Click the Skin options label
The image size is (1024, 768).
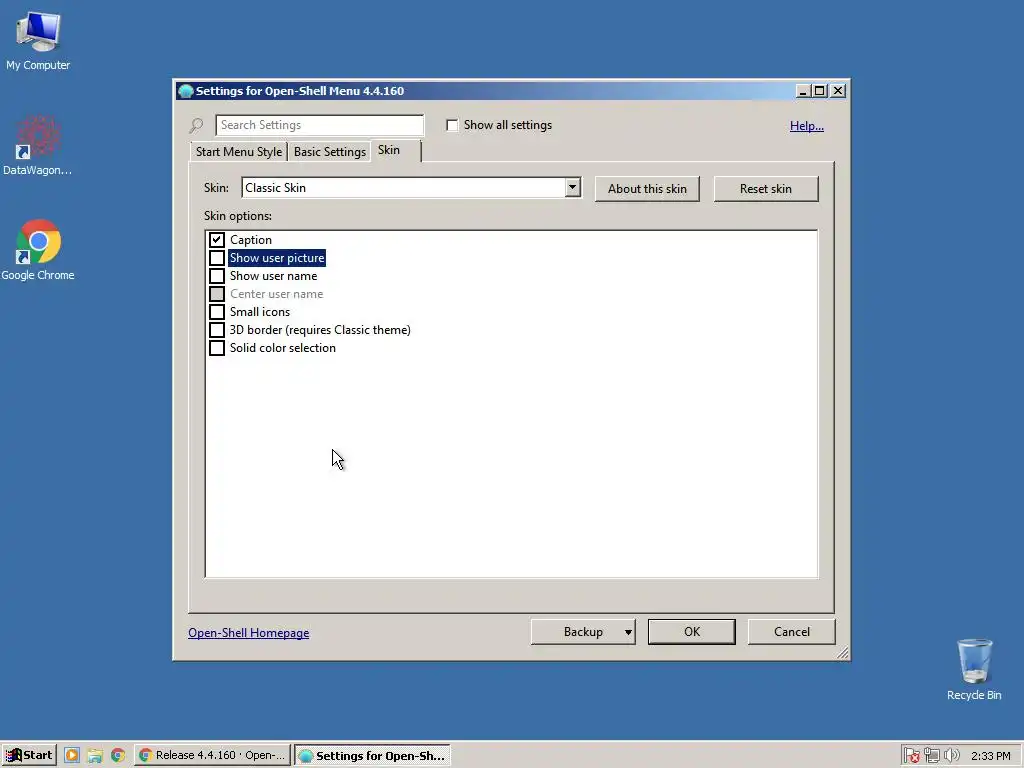(x=238, y=216)
